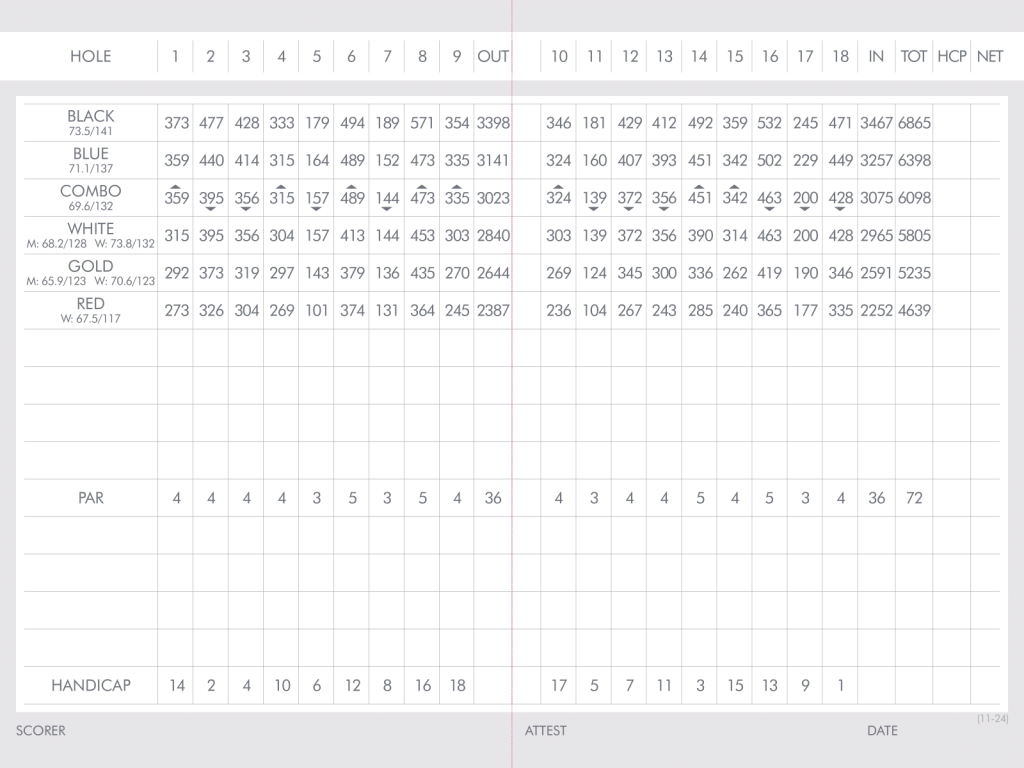Image resolution: width=1024 pixels, height=768 pixels.
Task: Click the PAR row label
Action: [91, 498]
